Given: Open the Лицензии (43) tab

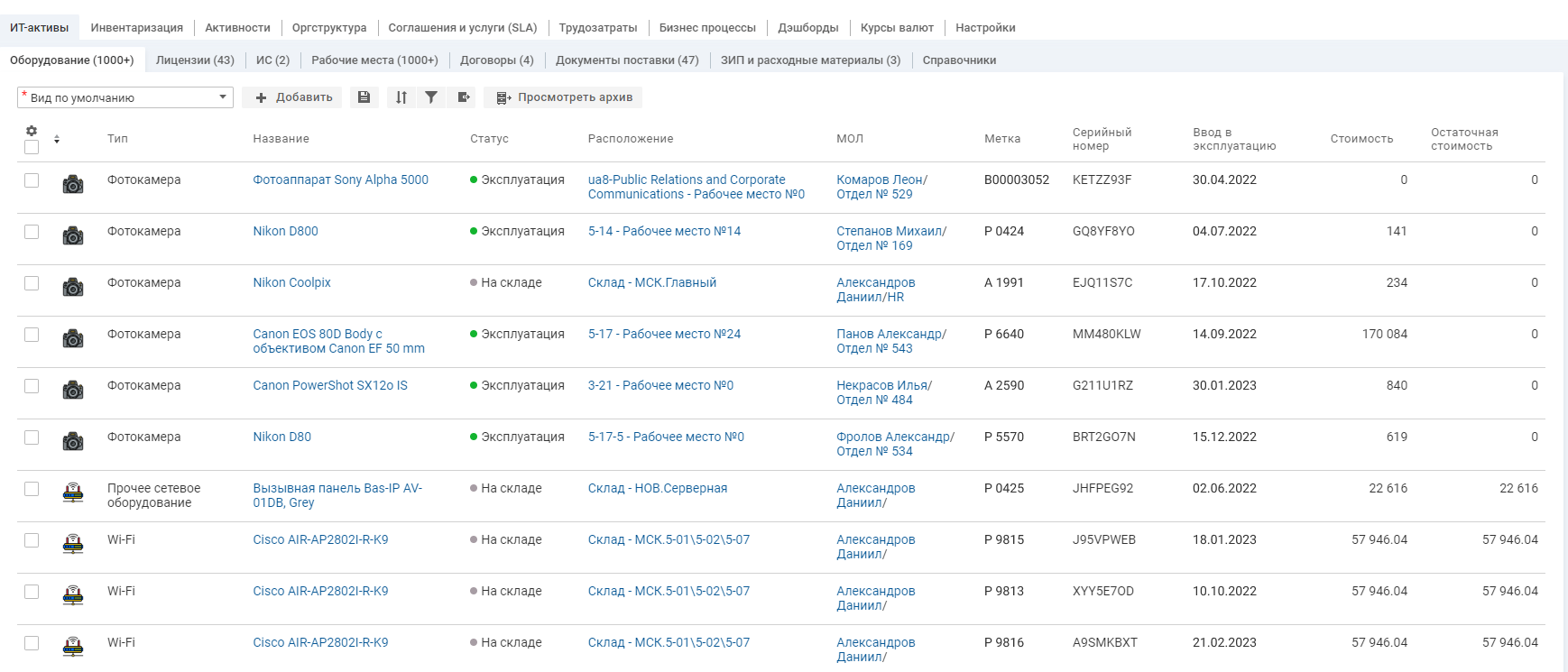Looking at the screenshot, I should click(x=195, y=60).
